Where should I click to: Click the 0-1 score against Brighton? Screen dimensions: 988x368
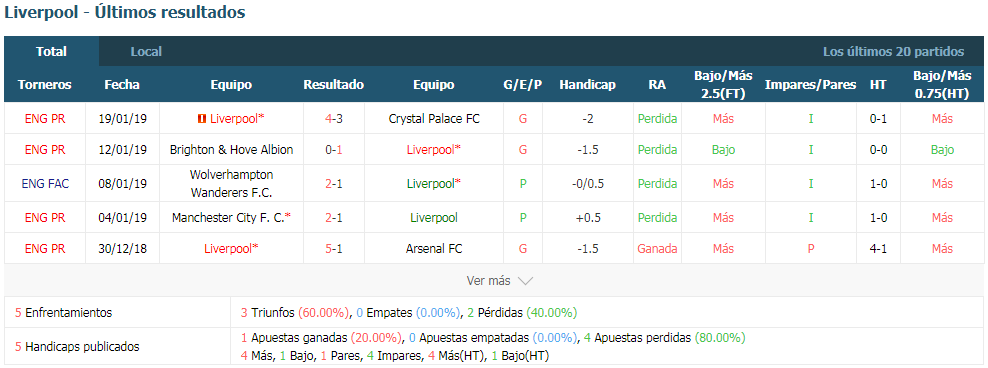point(334,150)
